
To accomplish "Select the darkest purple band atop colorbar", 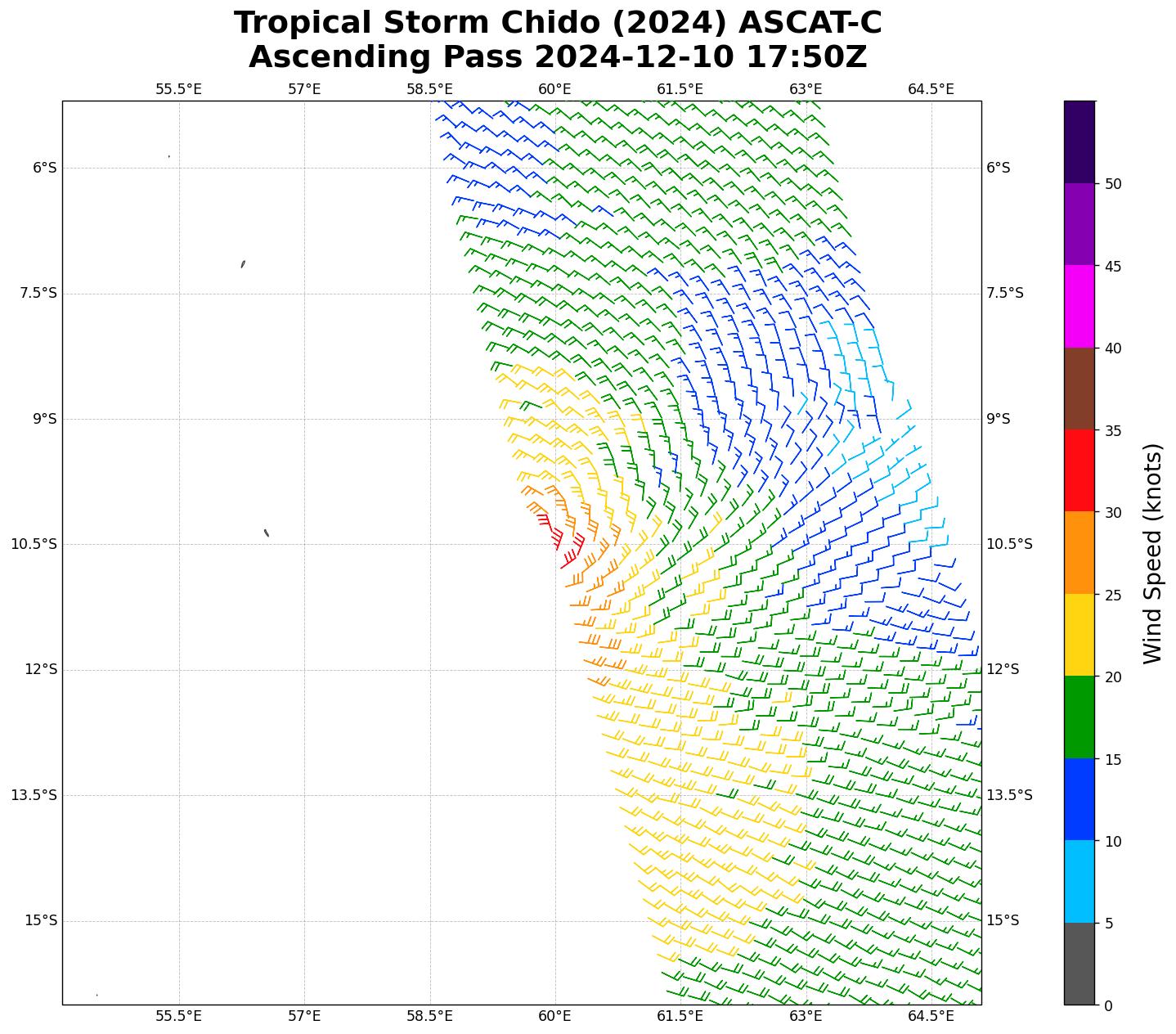I will pos(1079,142).
